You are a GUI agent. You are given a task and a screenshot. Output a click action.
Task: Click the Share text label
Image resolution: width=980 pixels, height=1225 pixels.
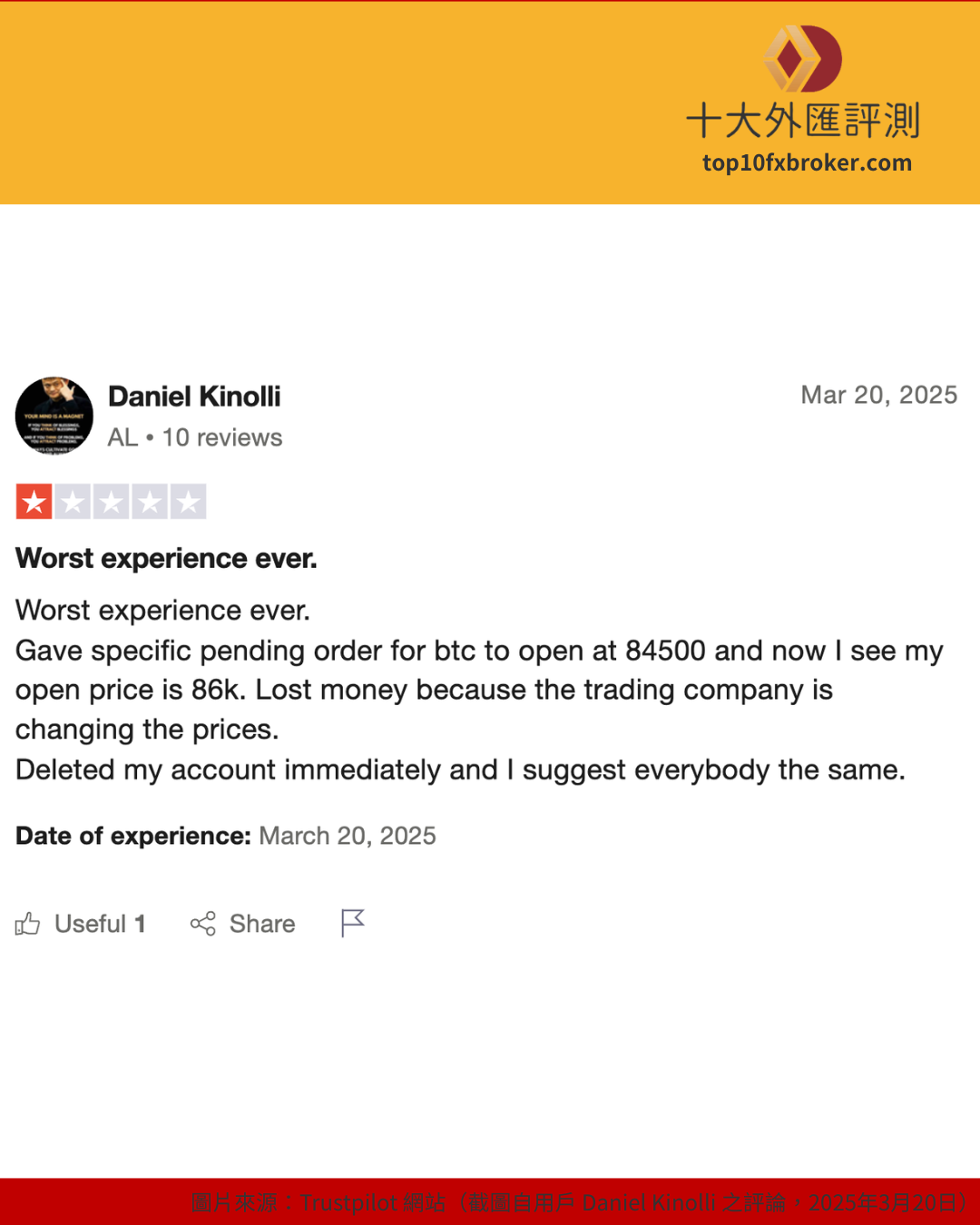[262, 924]
